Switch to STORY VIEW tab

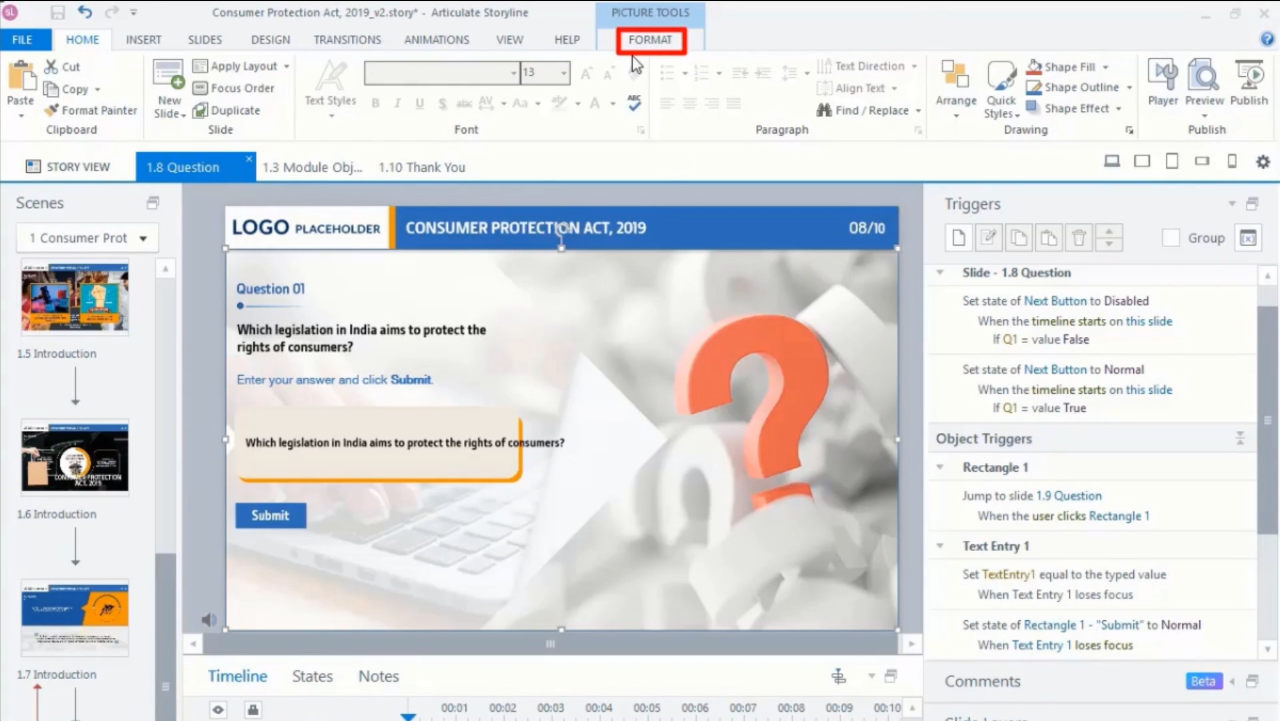coord(68,167)
